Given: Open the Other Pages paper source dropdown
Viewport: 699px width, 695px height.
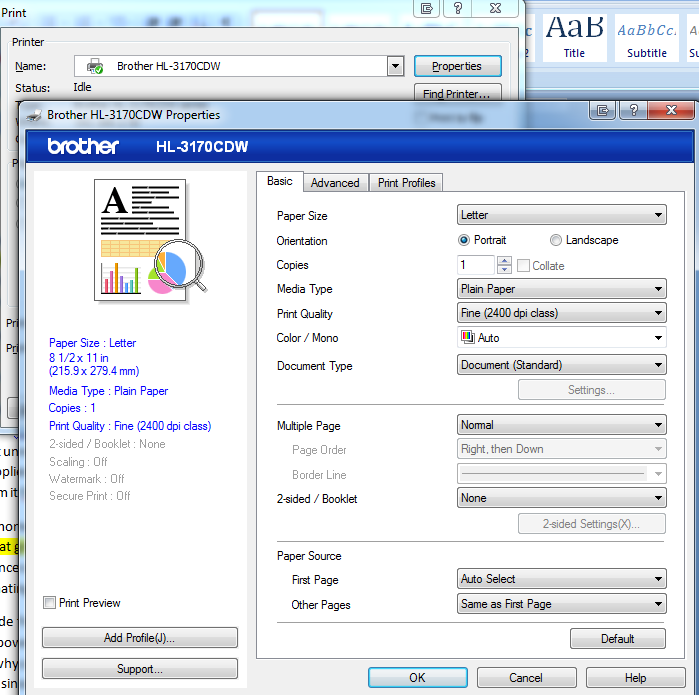Looking at the screenshot, I should 562,604.
